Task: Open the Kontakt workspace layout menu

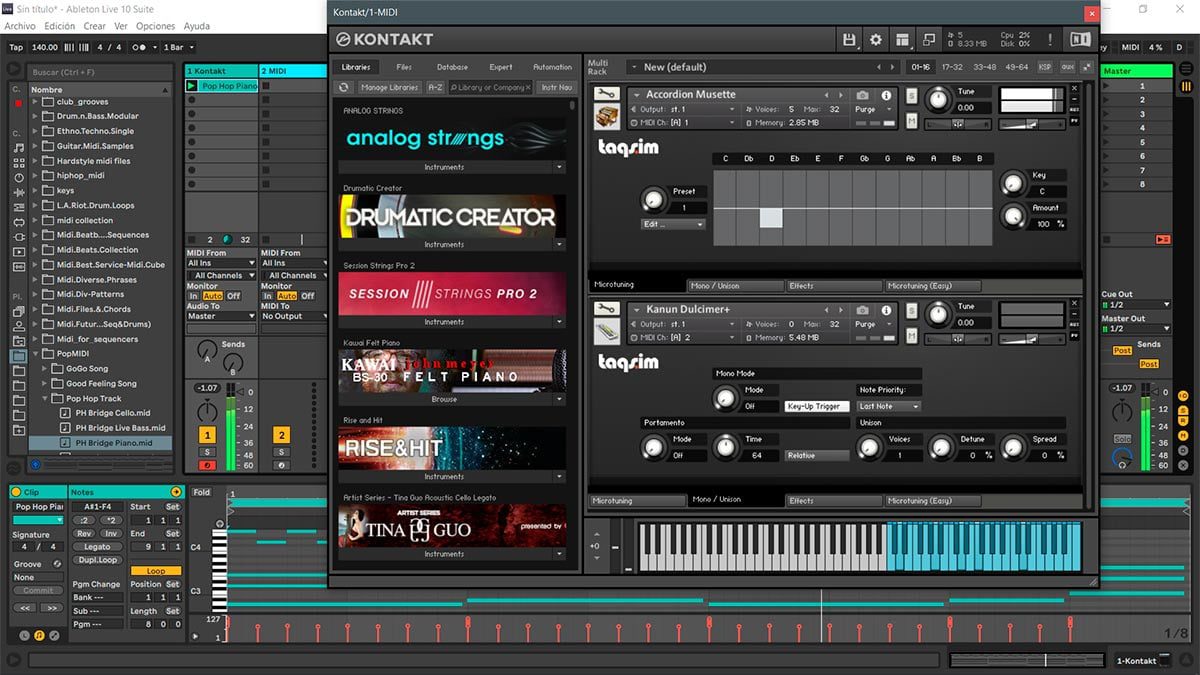Action: coord(903,39)
